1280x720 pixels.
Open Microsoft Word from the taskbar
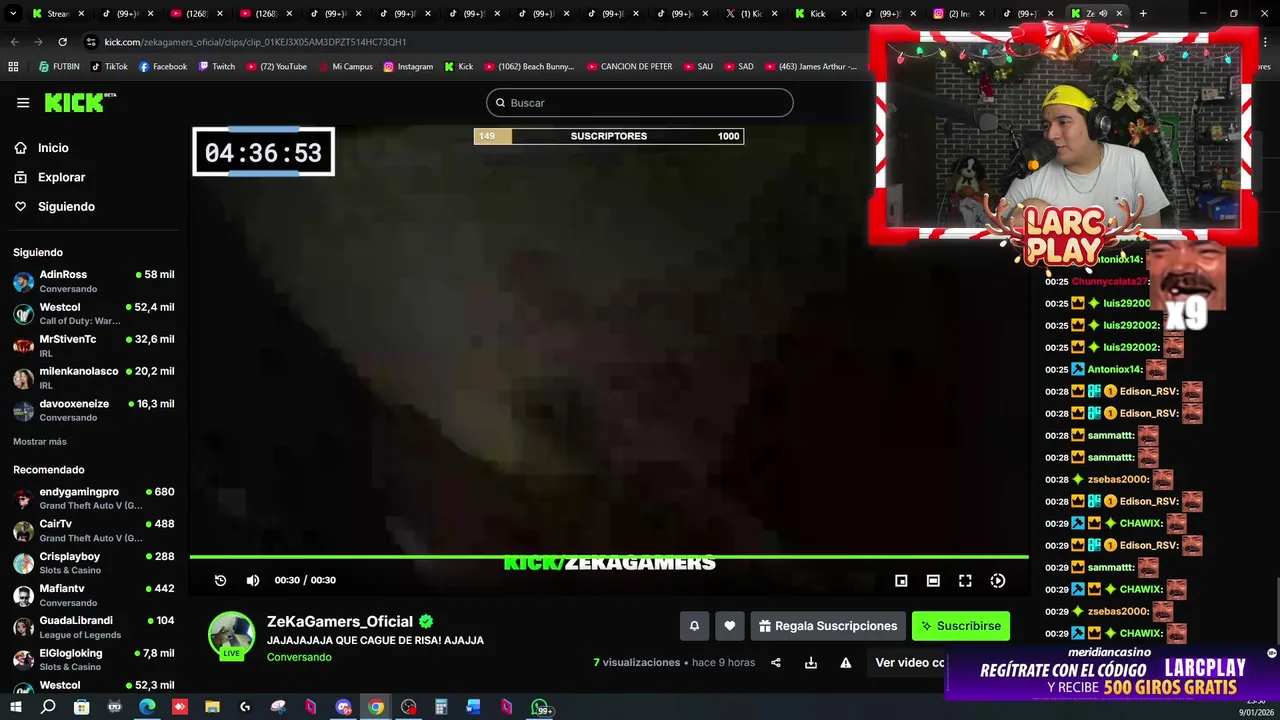click(474, 707)
